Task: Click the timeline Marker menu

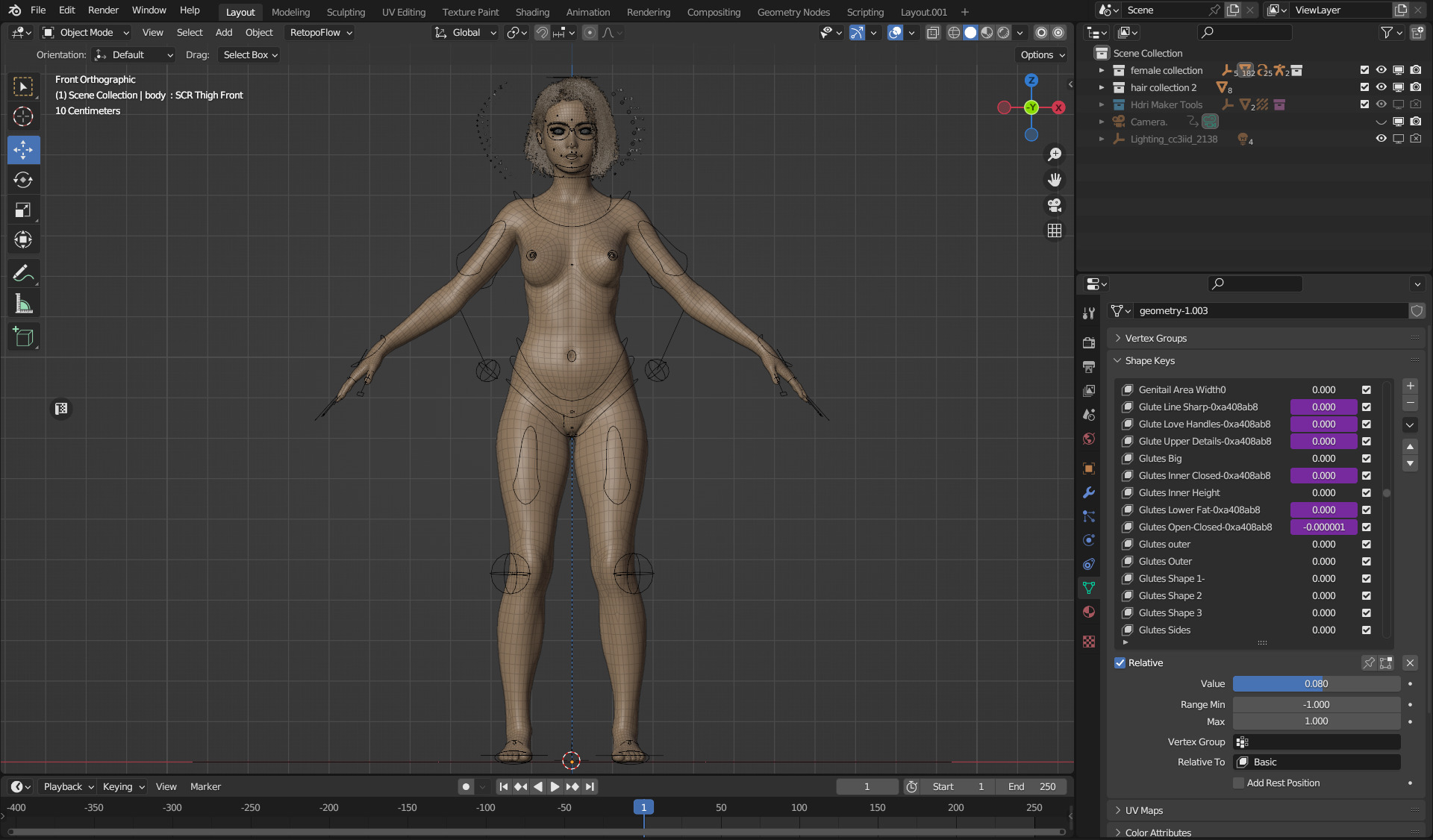Action: 205,787
